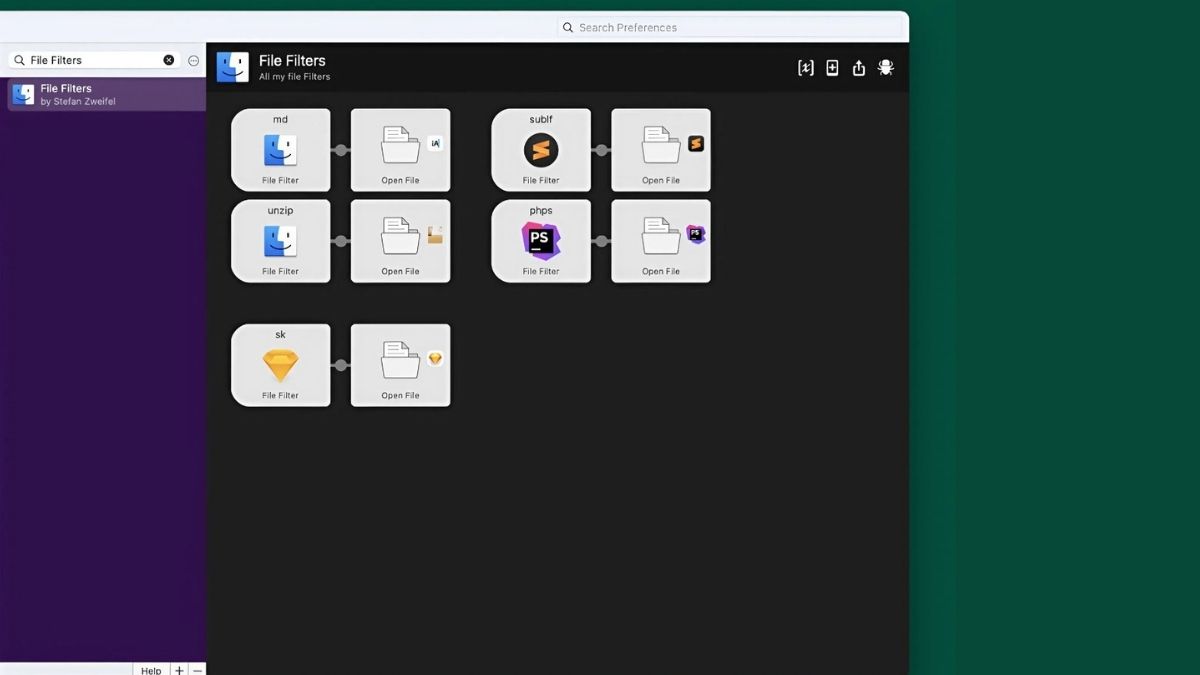Select the Open File node connected to phps
The height and width of the screenshot is (675, 1200).
click(x=661, y=241)
